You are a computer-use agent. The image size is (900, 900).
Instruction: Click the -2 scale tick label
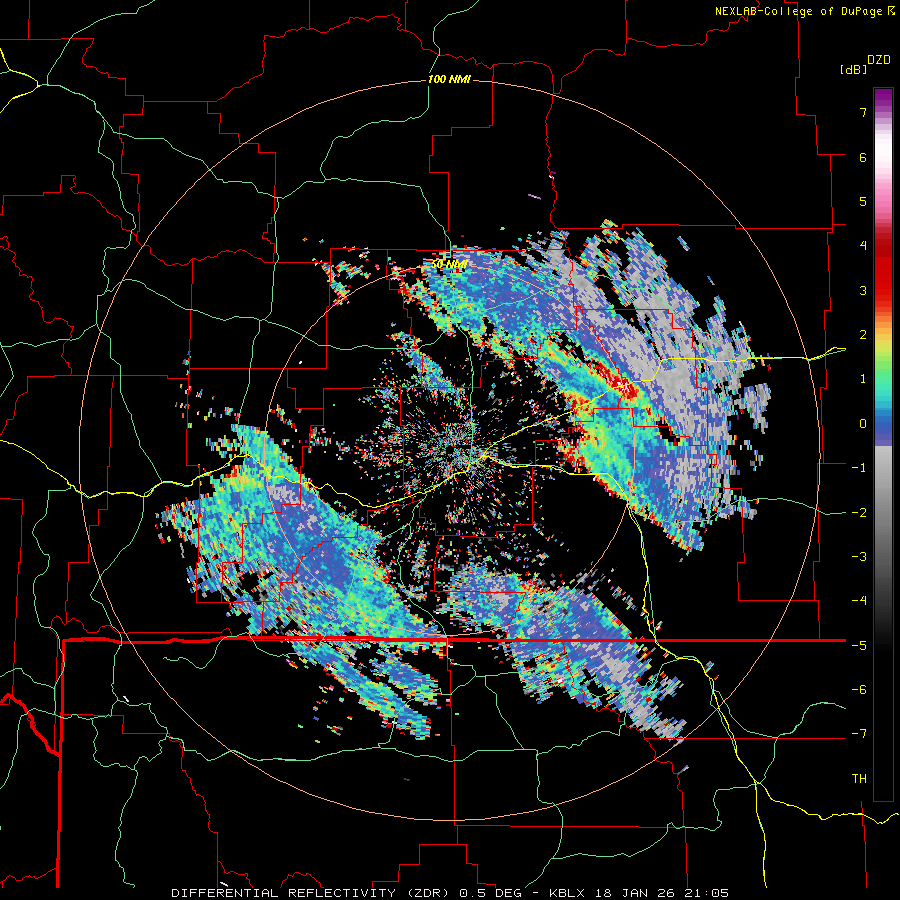click(859, 513)
